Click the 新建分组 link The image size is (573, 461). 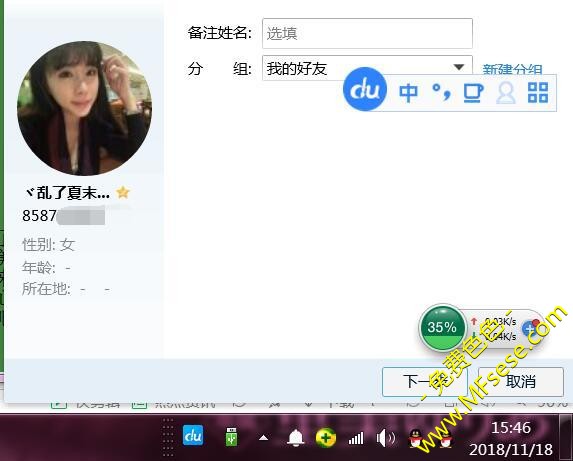coord(512,69)
